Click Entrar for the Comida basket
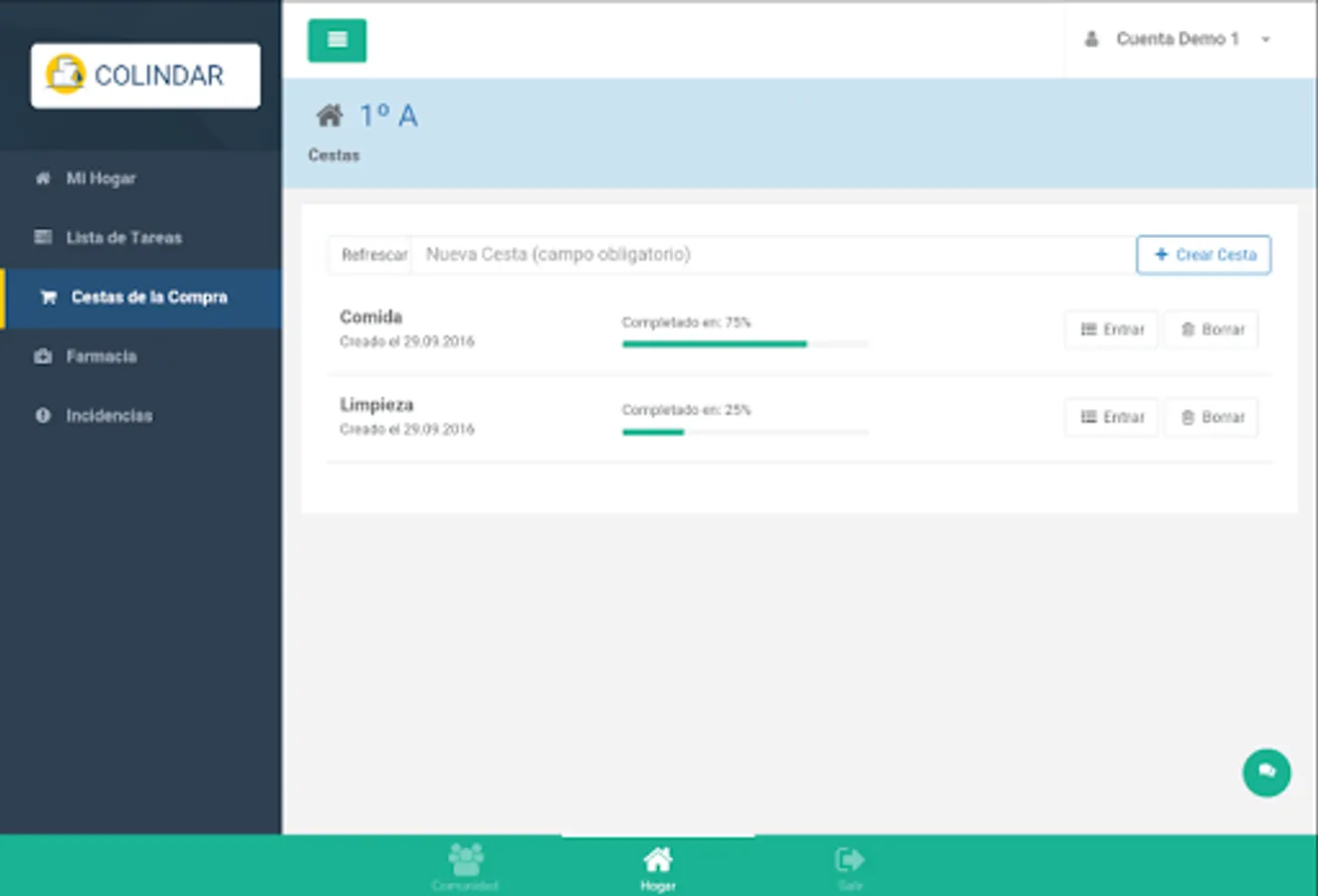 (x=1112, y=330)
